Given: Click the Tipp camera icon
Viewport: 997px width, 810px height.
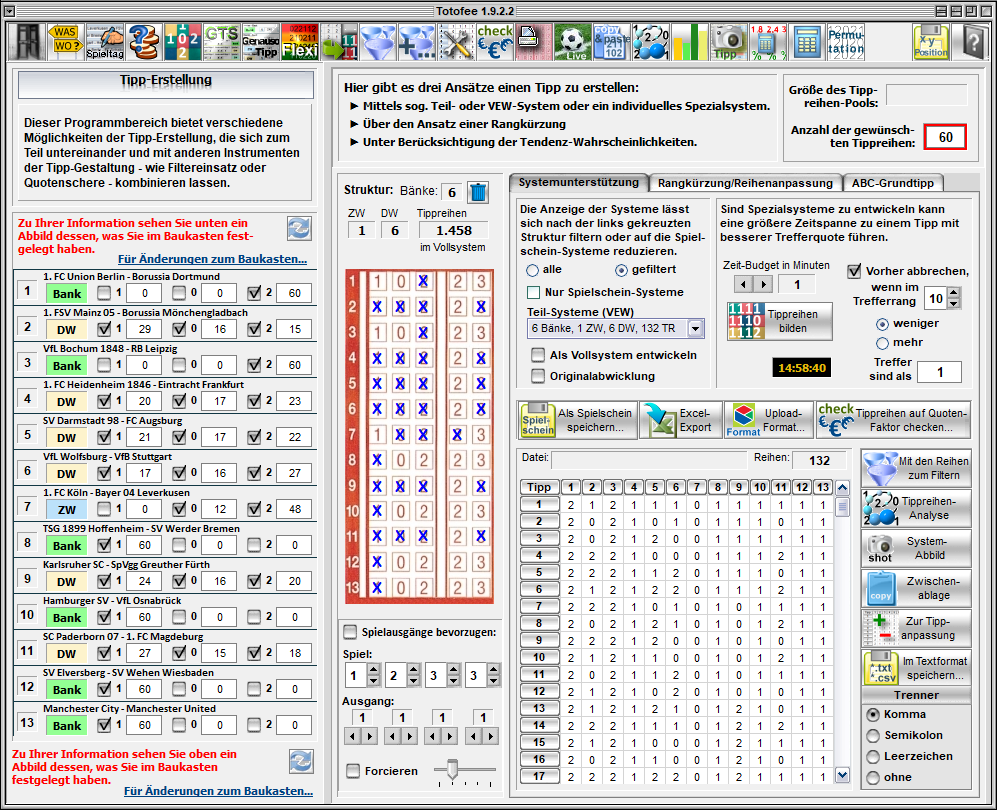Looking at the screenshot, I should tap(728, 42).
